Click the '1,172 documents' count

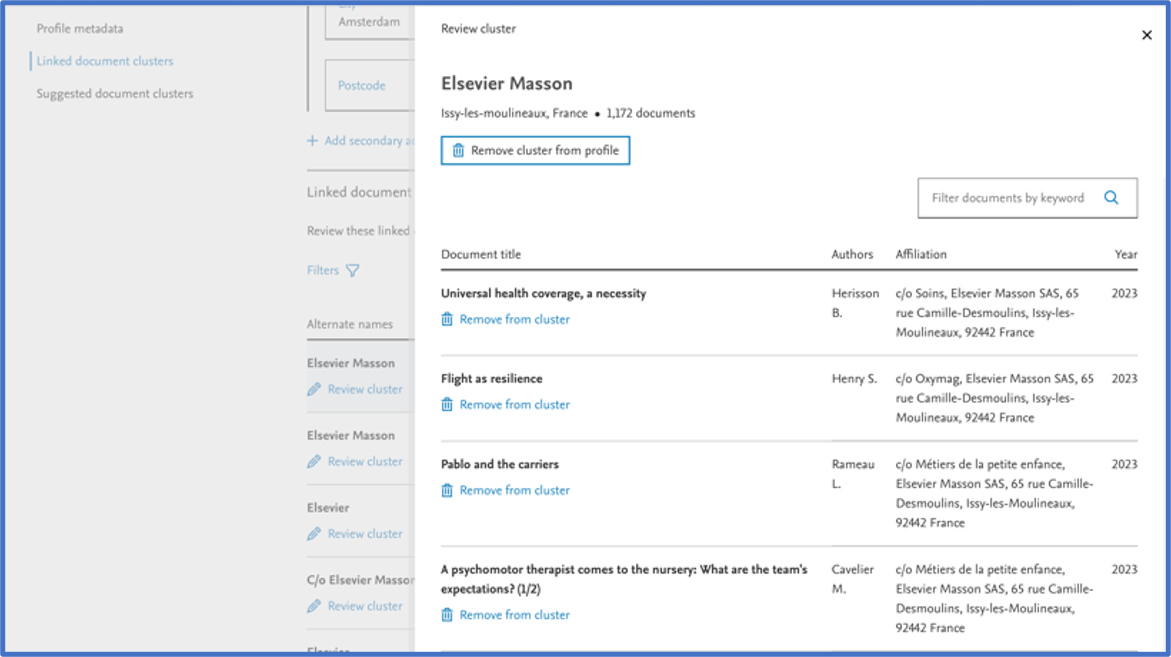[x=650, y=113]
